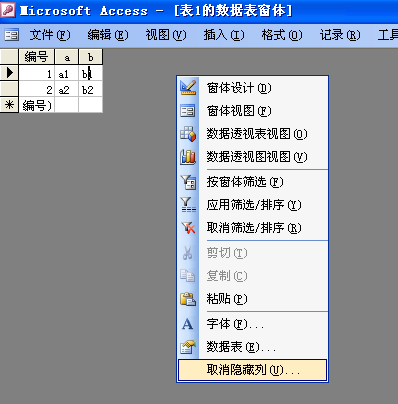This screenshot has width=398, height=404.
Task: Choose 数据透视表视图(O) menu entry
Action: [252, 134]
